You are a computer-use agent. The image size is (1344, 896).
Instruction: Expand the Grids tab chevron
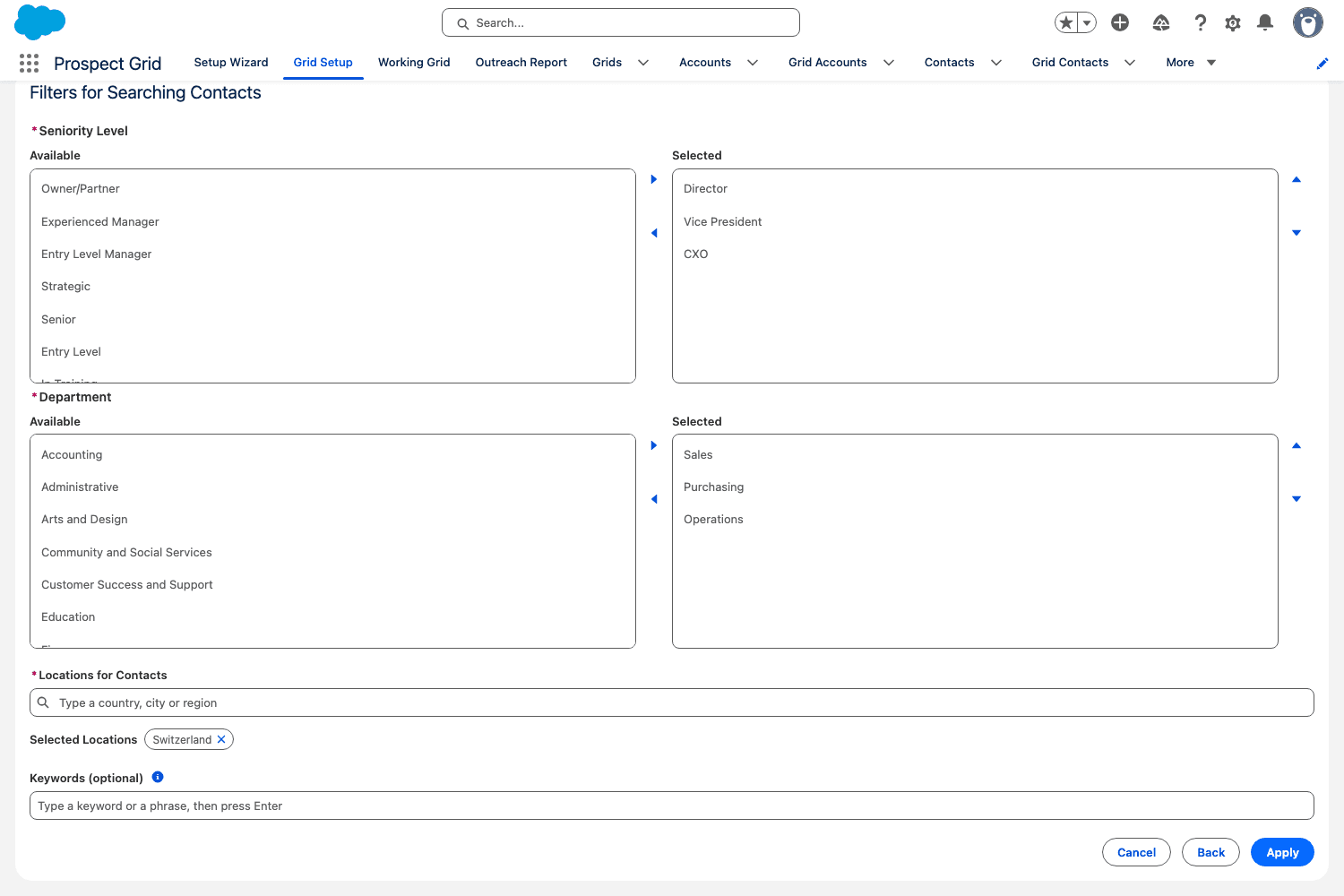tap(643, 63)
